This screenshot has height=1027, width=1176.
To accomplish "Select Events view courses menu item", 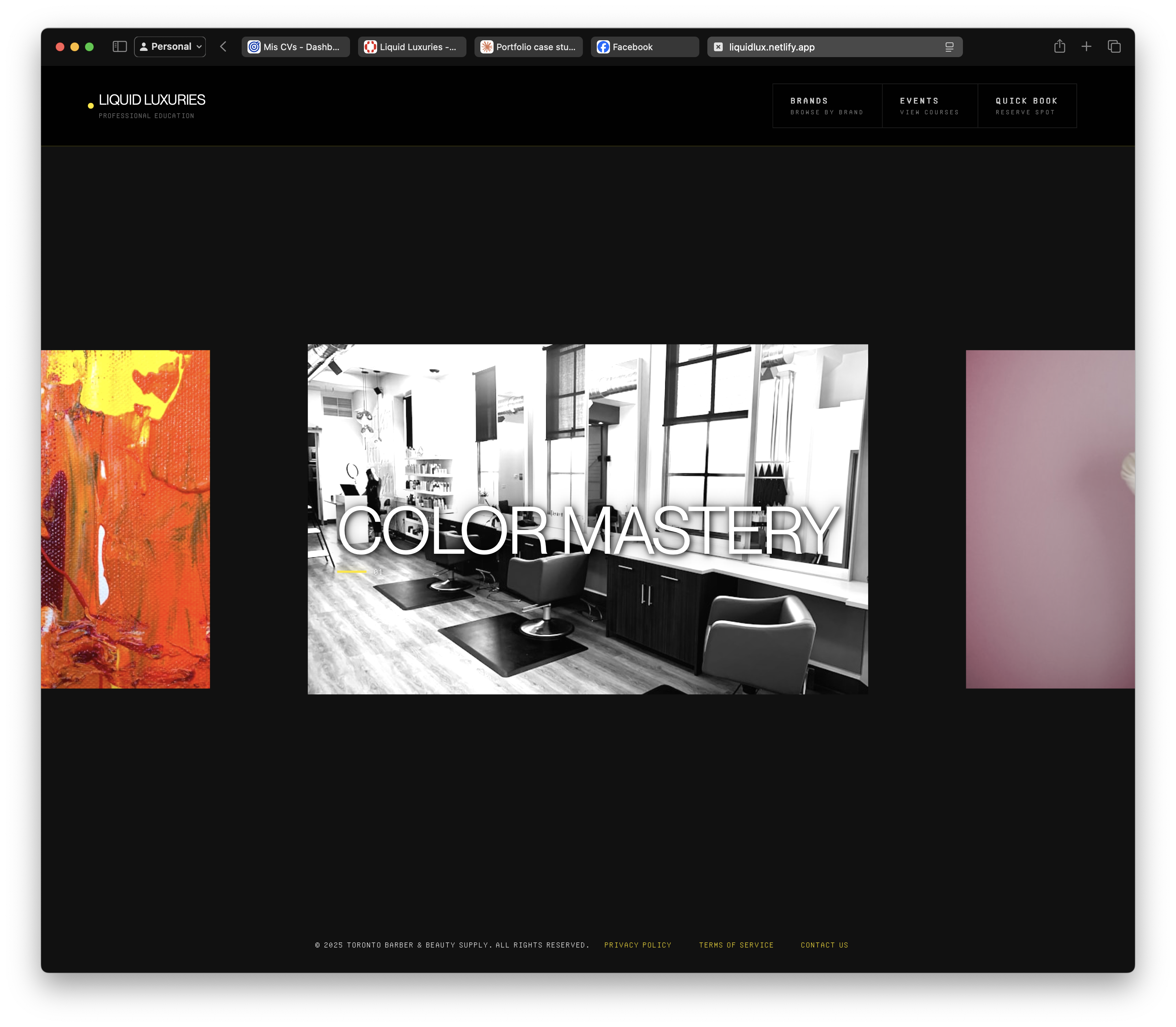I will [x=930, y=105].
